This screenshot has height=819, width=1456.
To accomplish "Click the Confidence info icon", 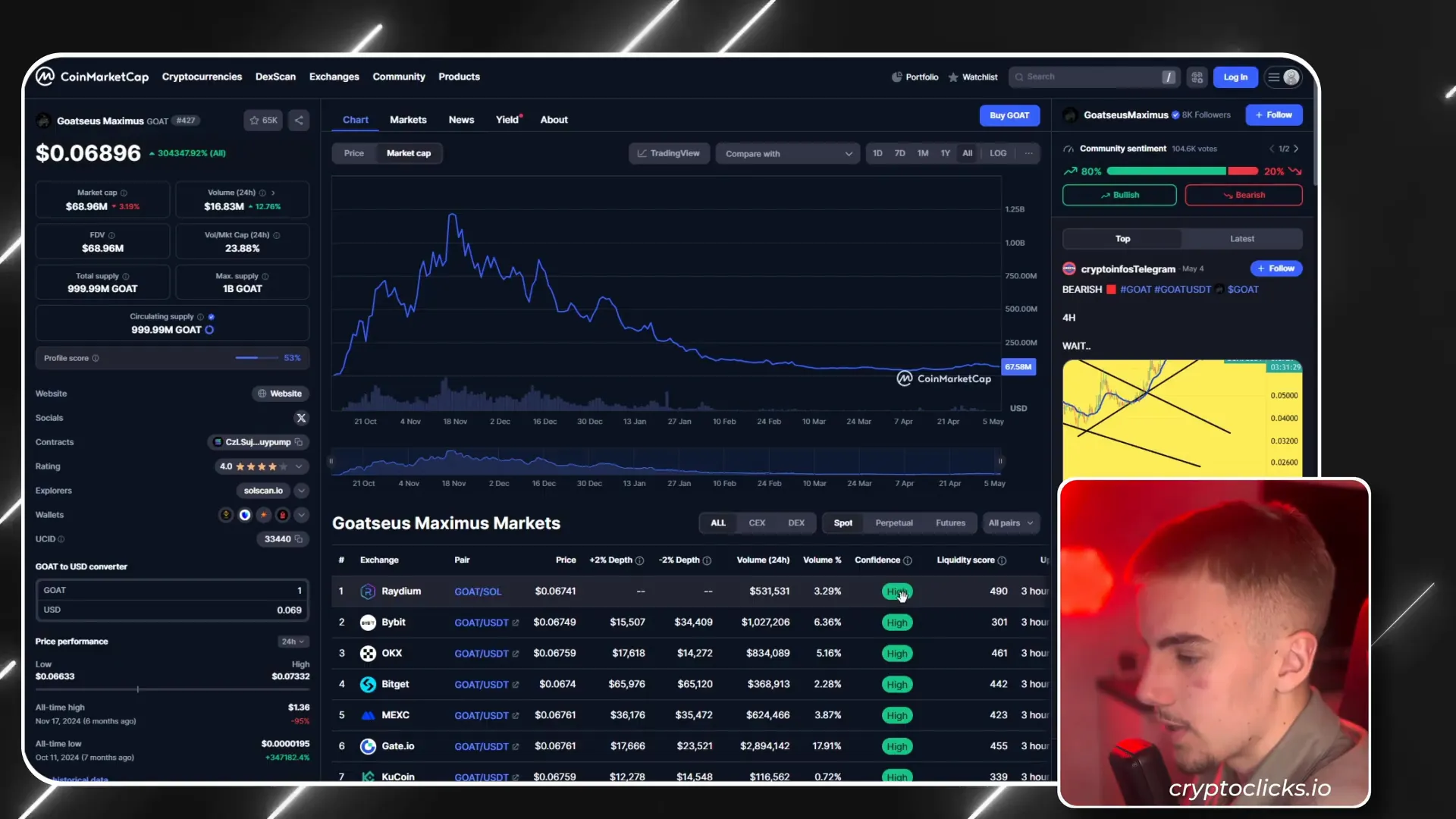I will 908,560.
